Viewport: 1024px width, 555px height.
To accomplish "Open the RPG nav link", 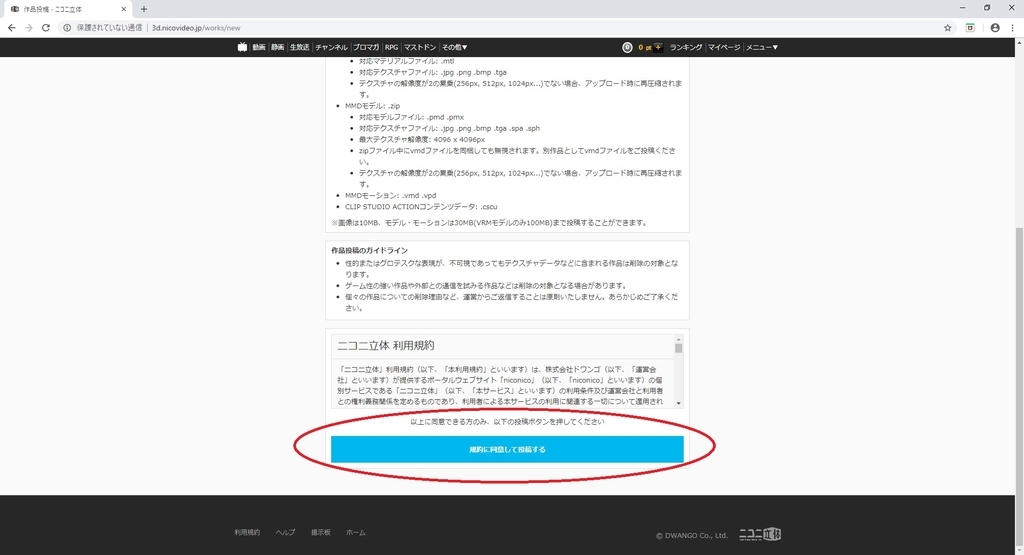I will [x=391, y=47].
